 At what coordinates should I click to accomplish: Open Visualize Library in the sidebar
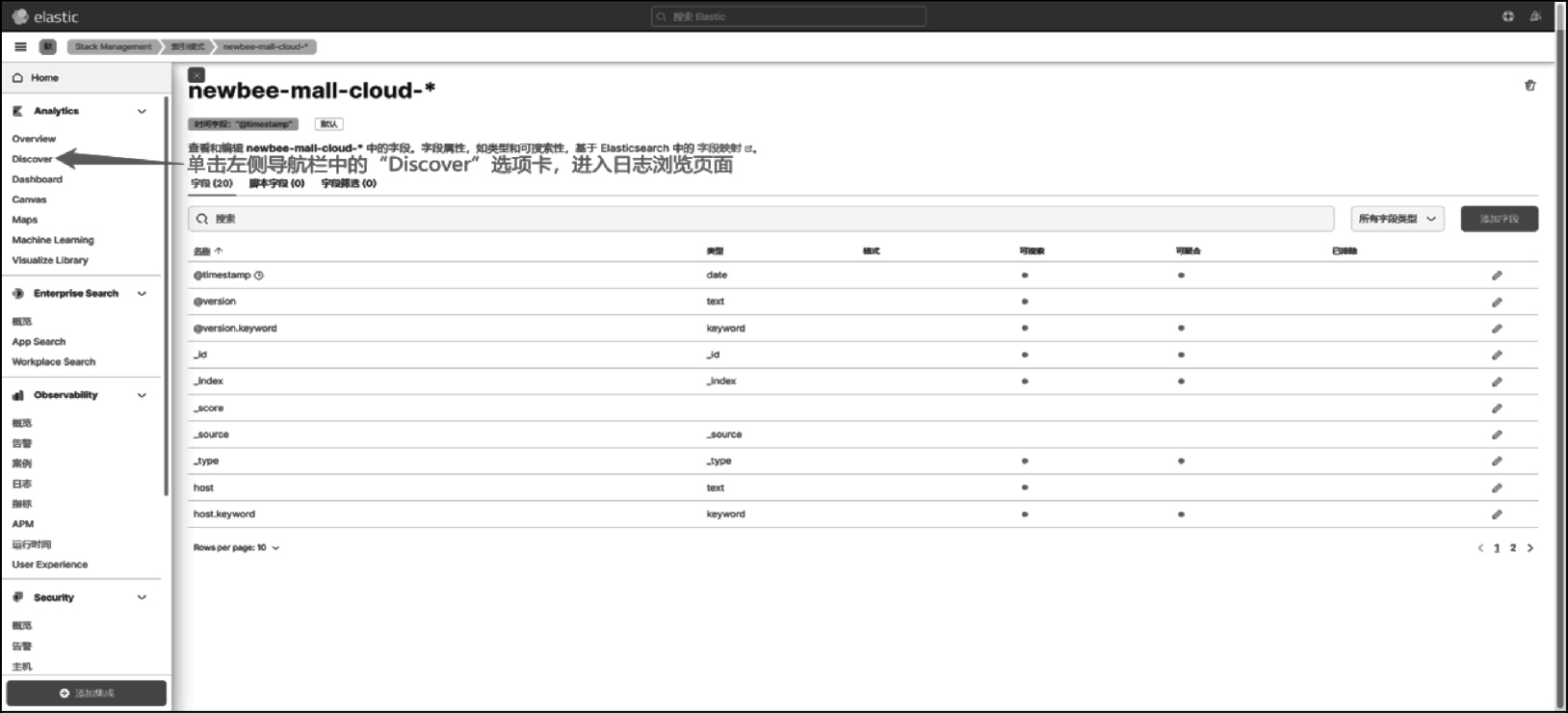[x=50, y=260]
